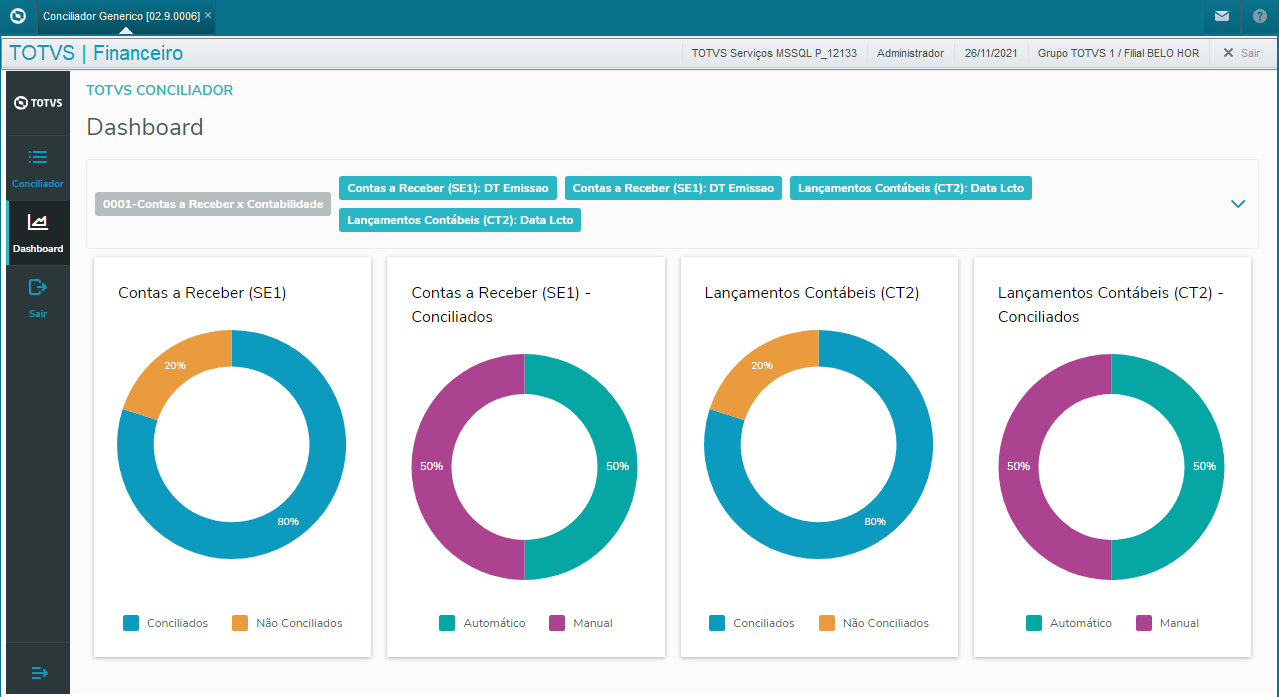Open the help question mark icon
This screenshot has height=697, width=1279.
(1259, 16)
